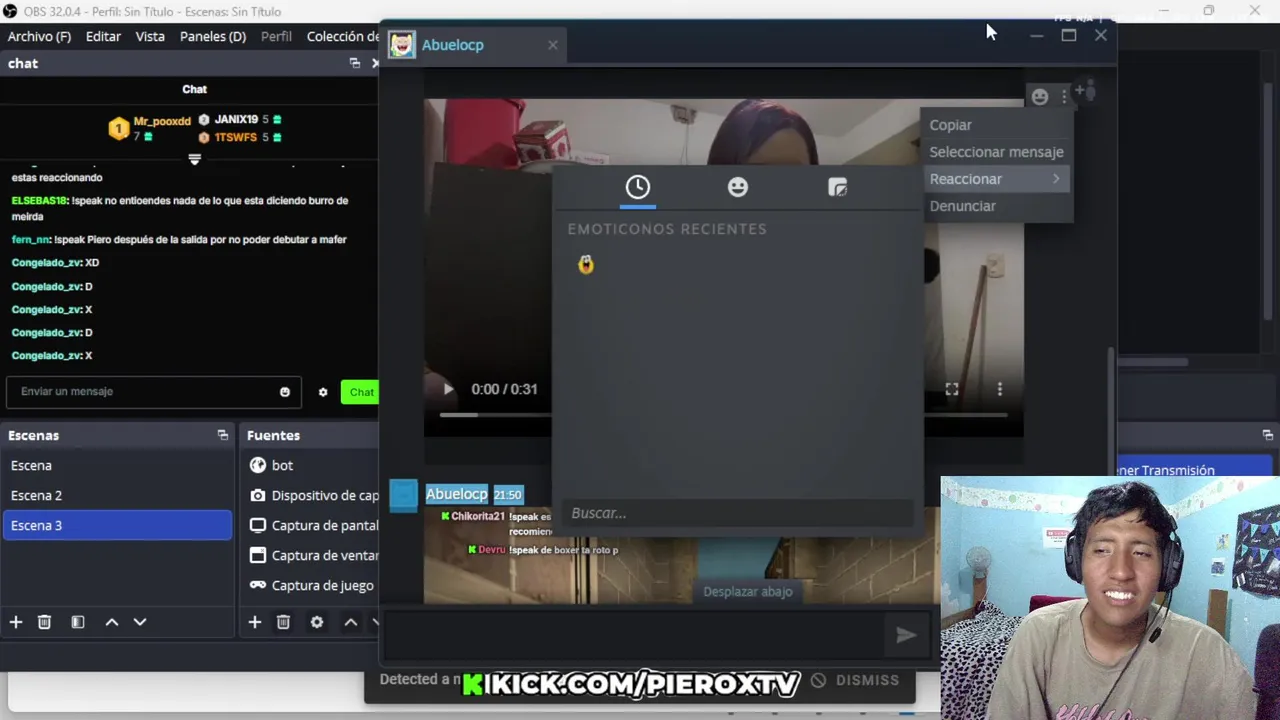Image resolution: width=1280 pixels, height=720 pixels.
Task: Open the Paneles (D) menu
Action: coord(213,36)
